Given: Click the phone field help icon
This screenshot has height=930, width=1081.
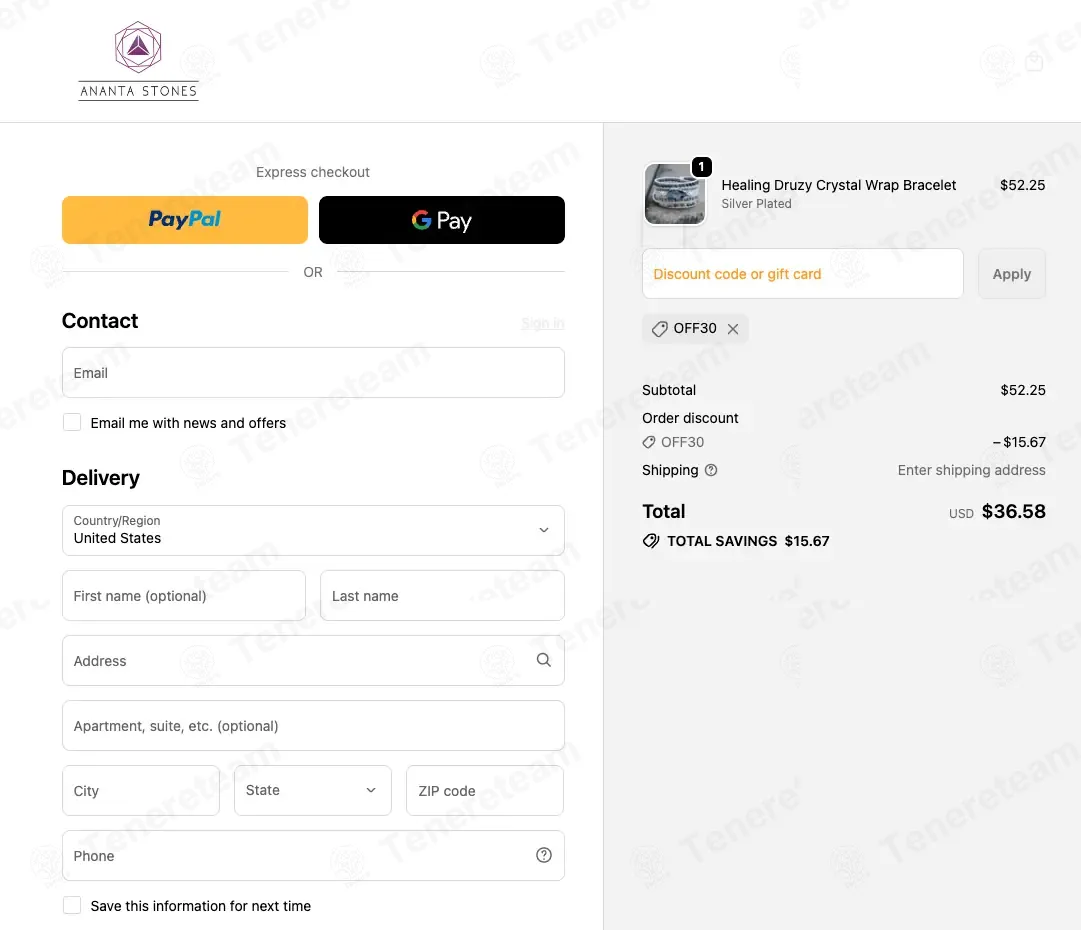Looking at the screenshot, I should (x=543, y=856).
